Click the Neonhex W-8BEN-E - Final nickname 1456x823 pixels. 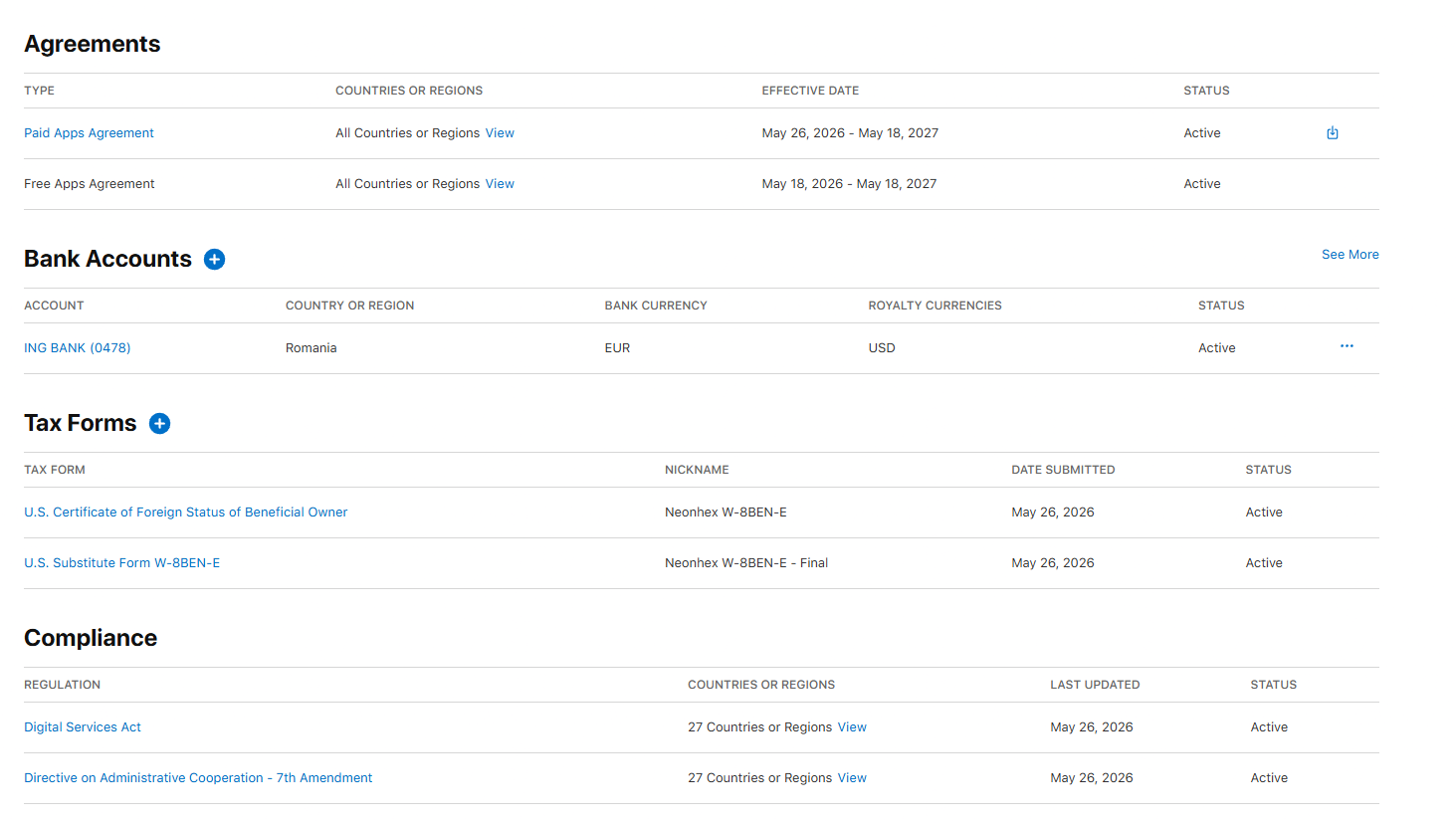(x=746, y=563)
